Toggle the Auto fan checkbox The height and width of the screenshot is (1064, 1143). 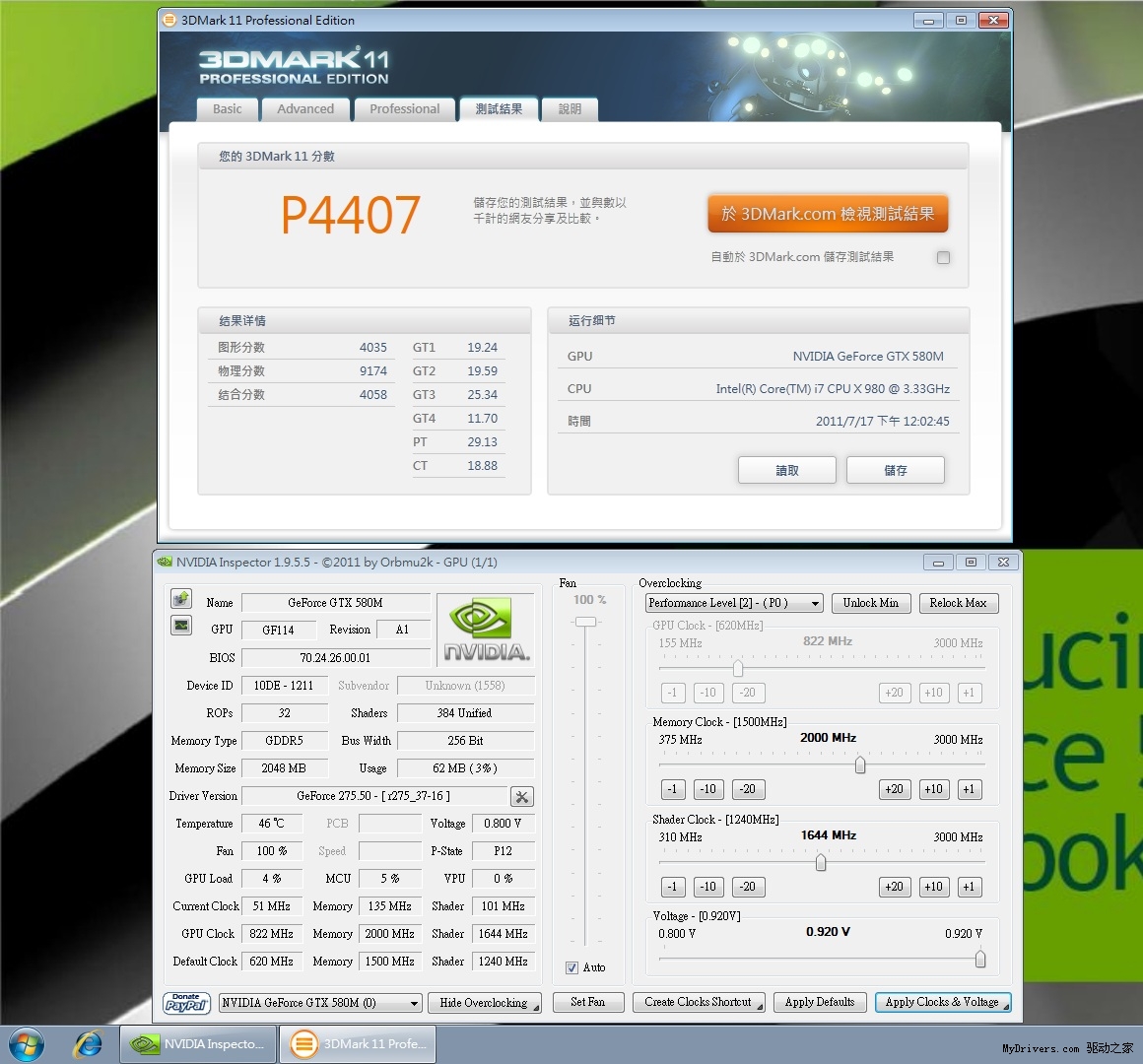tap(571, 967)
